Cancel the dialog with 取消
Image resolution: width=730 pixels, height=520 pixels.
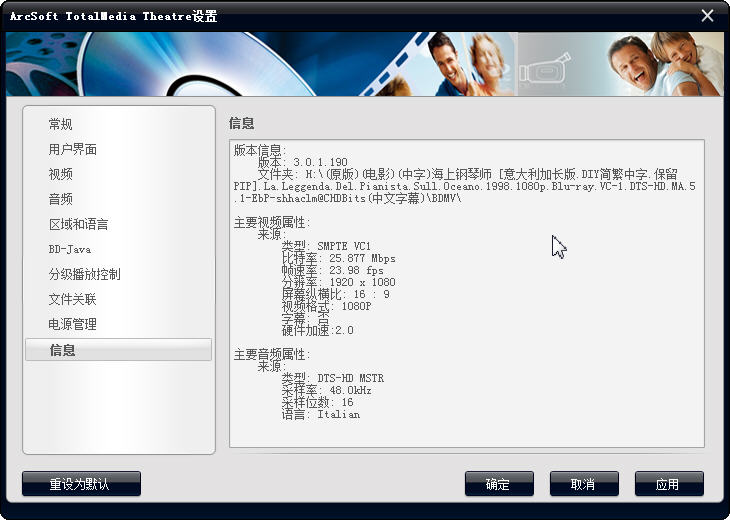(584, 484)
